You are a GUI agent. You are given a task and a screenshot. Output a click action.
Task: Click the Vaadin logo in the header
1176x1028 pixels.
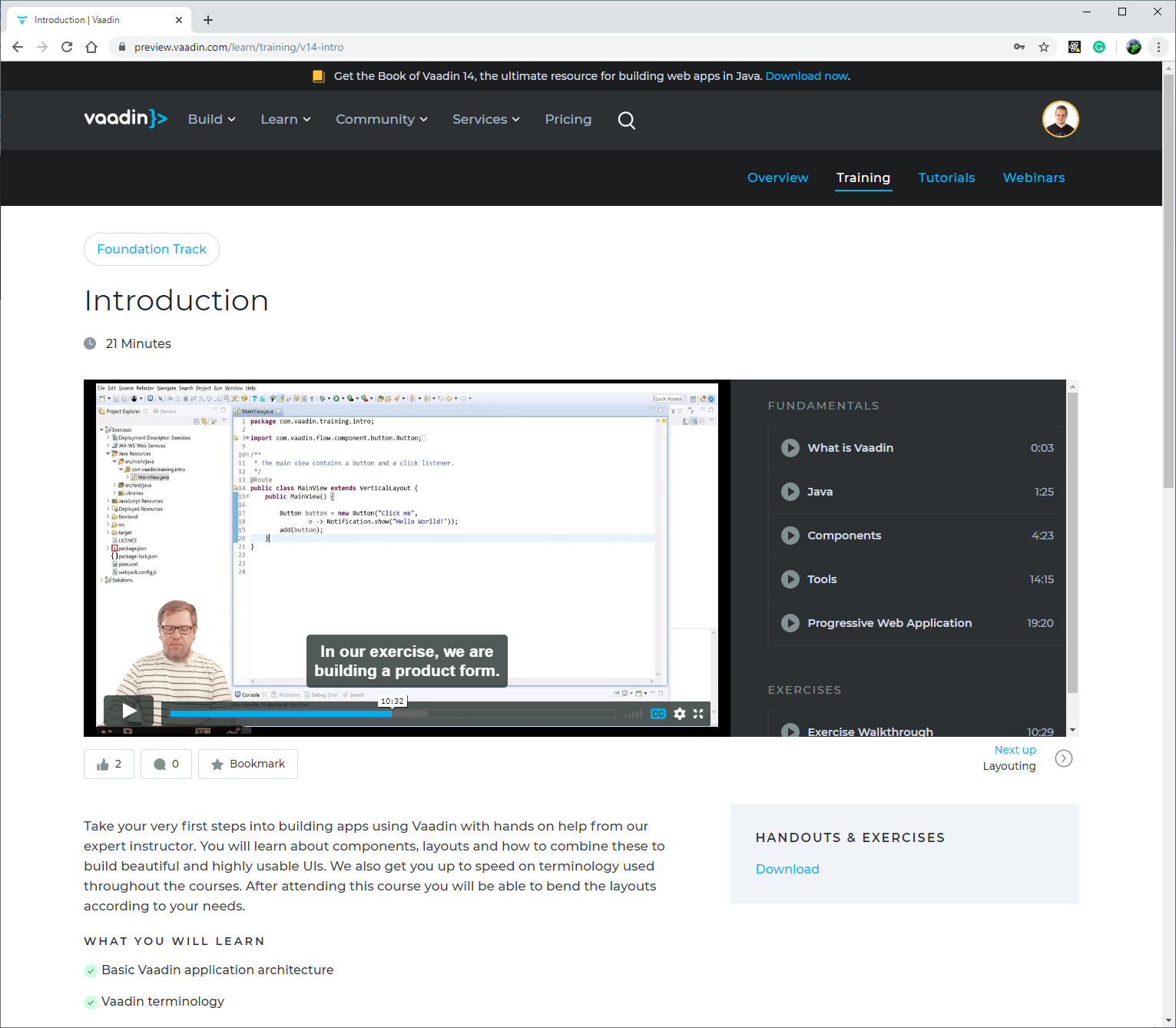click(125, 118)
